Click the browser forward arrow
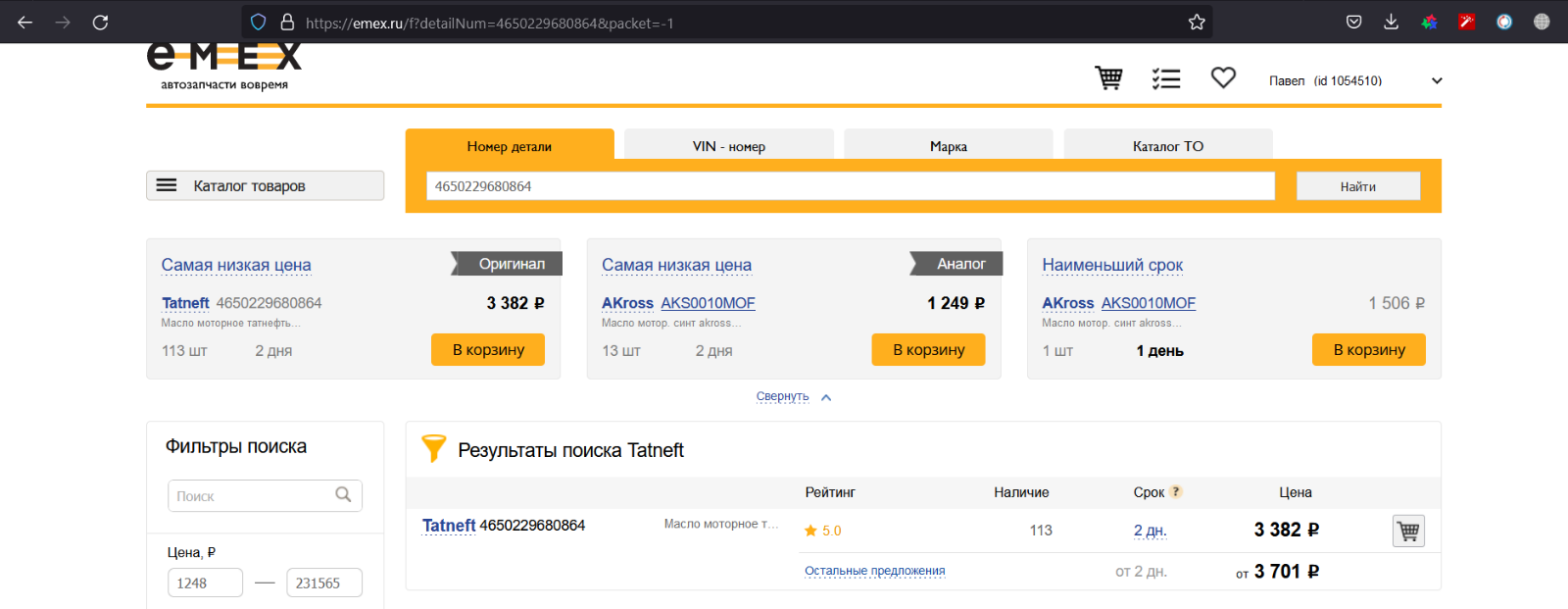Viewport: 1568px width, 609px height. click(x=63, y=22)
